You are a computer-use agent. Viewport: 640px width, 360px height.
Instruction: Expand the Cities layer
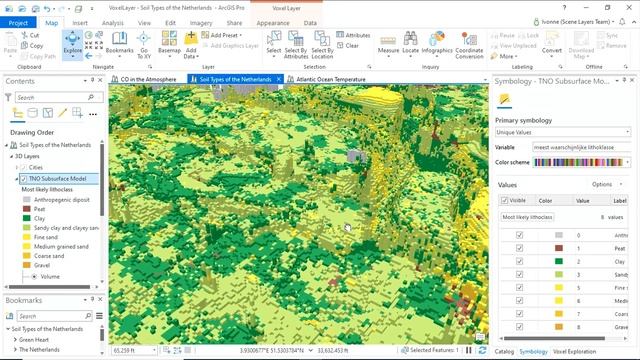(16, 167)
